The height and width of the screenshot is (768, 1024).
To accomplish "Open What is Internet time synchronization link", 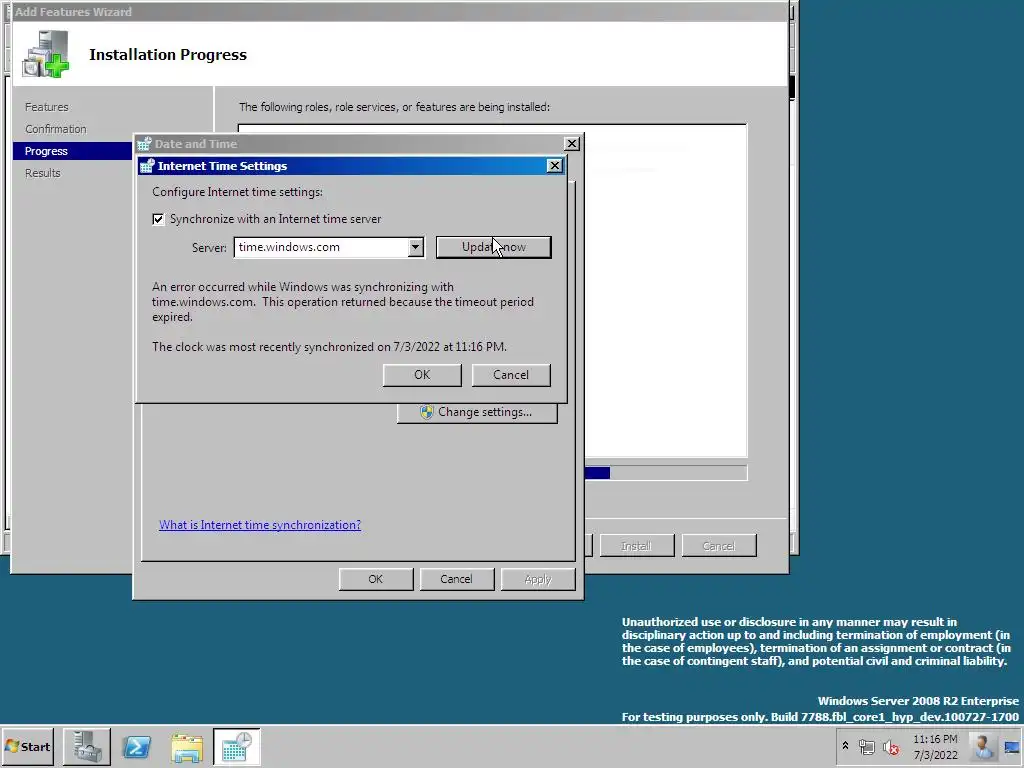I will pos(260,524).
